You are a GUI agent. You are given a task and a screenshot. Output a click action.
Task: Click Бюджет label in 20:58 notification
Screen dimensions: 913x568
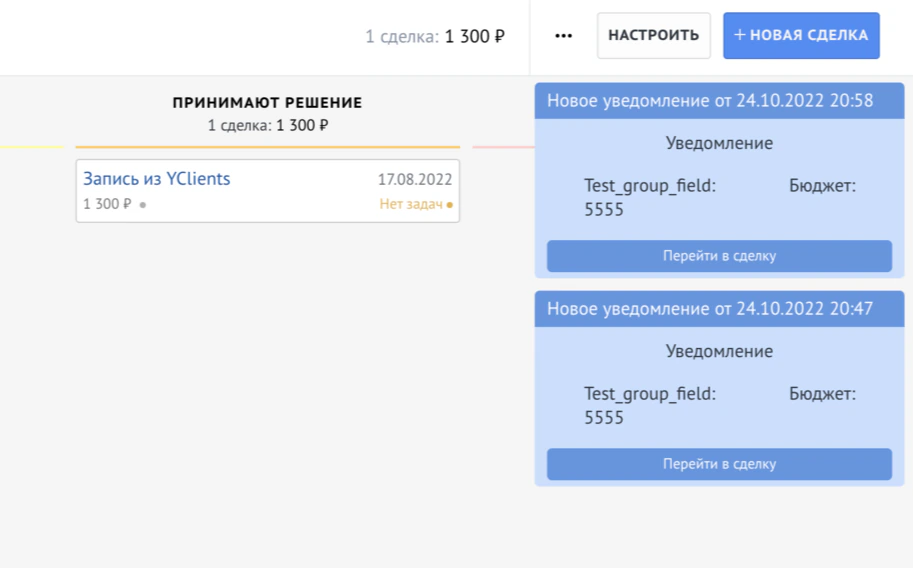(822, 186)
